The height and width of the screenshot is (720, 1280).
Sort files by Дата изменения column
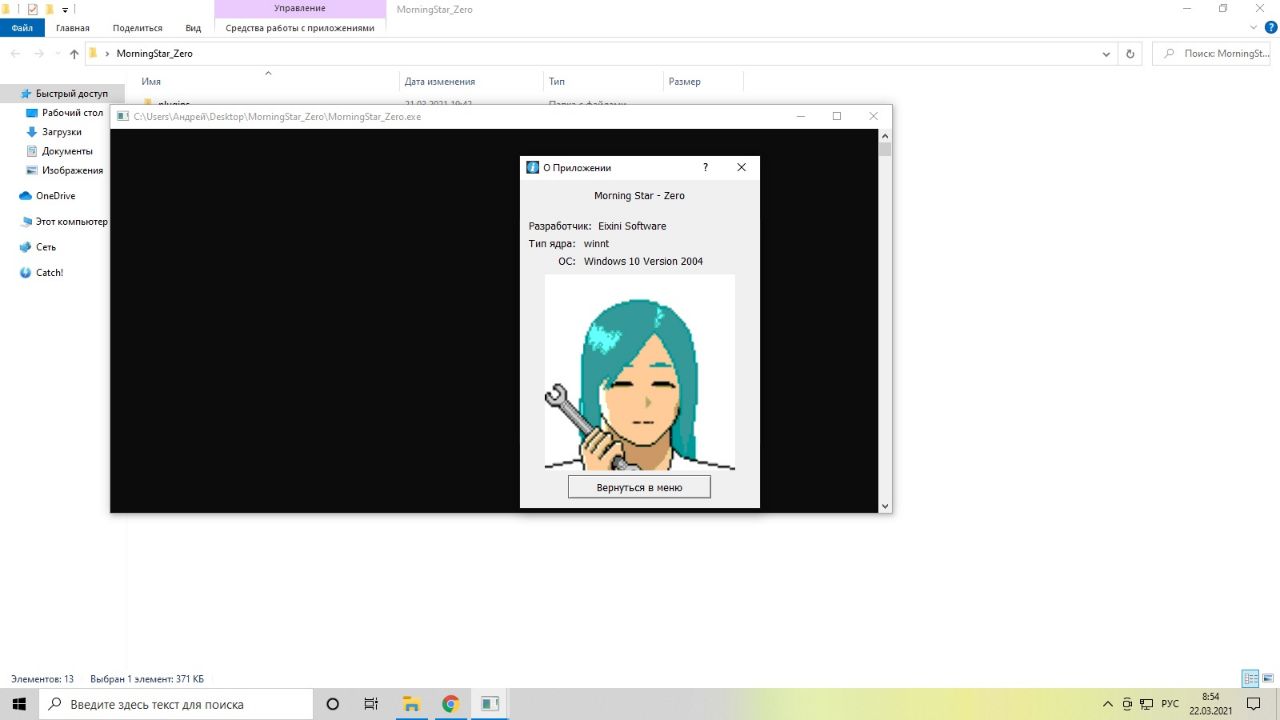tap(440, 81)
